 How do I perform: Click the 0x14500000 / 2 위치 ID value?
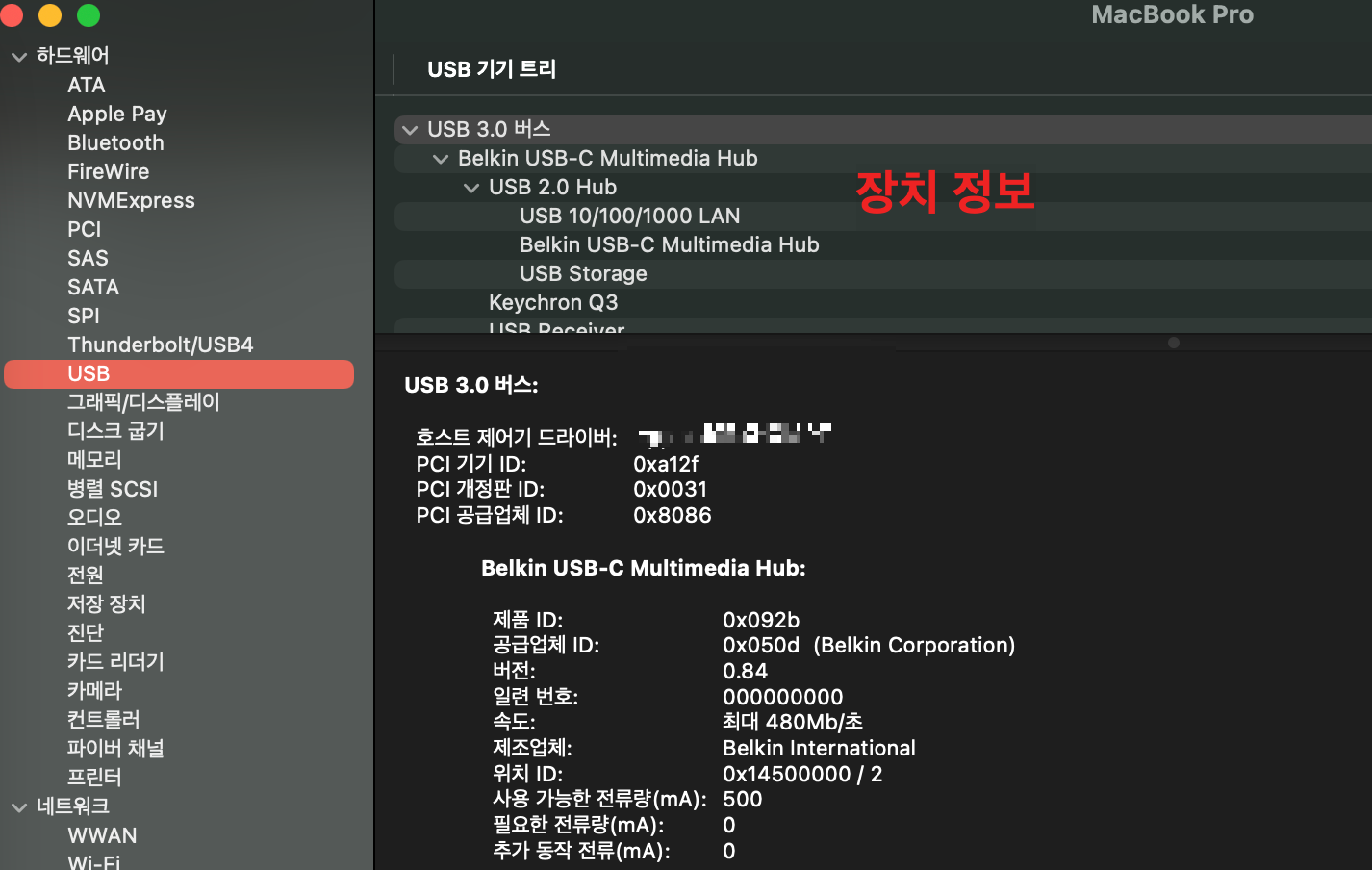tap(802, 775)
